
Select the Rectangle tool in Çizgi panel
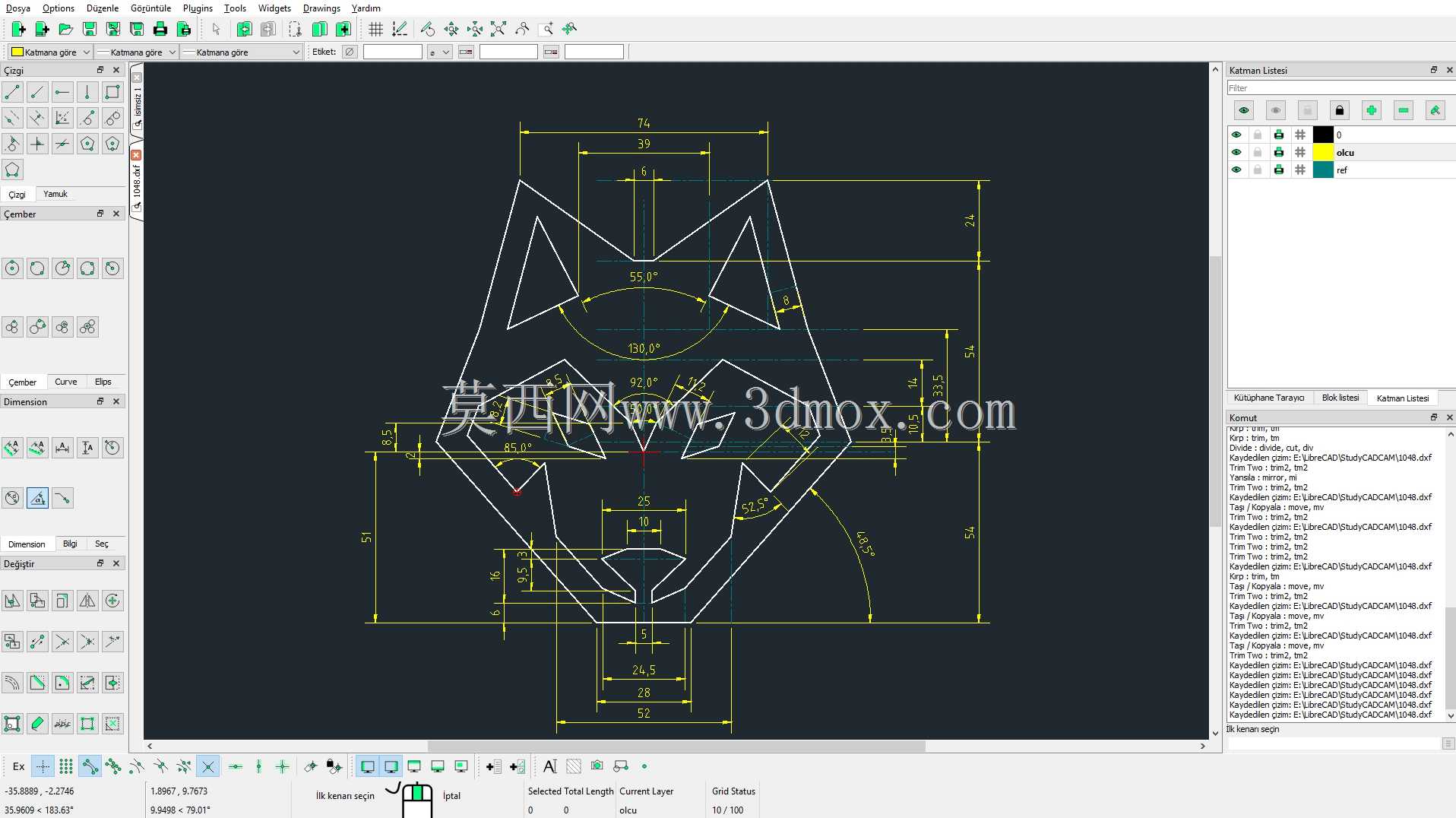pos(112,93)
